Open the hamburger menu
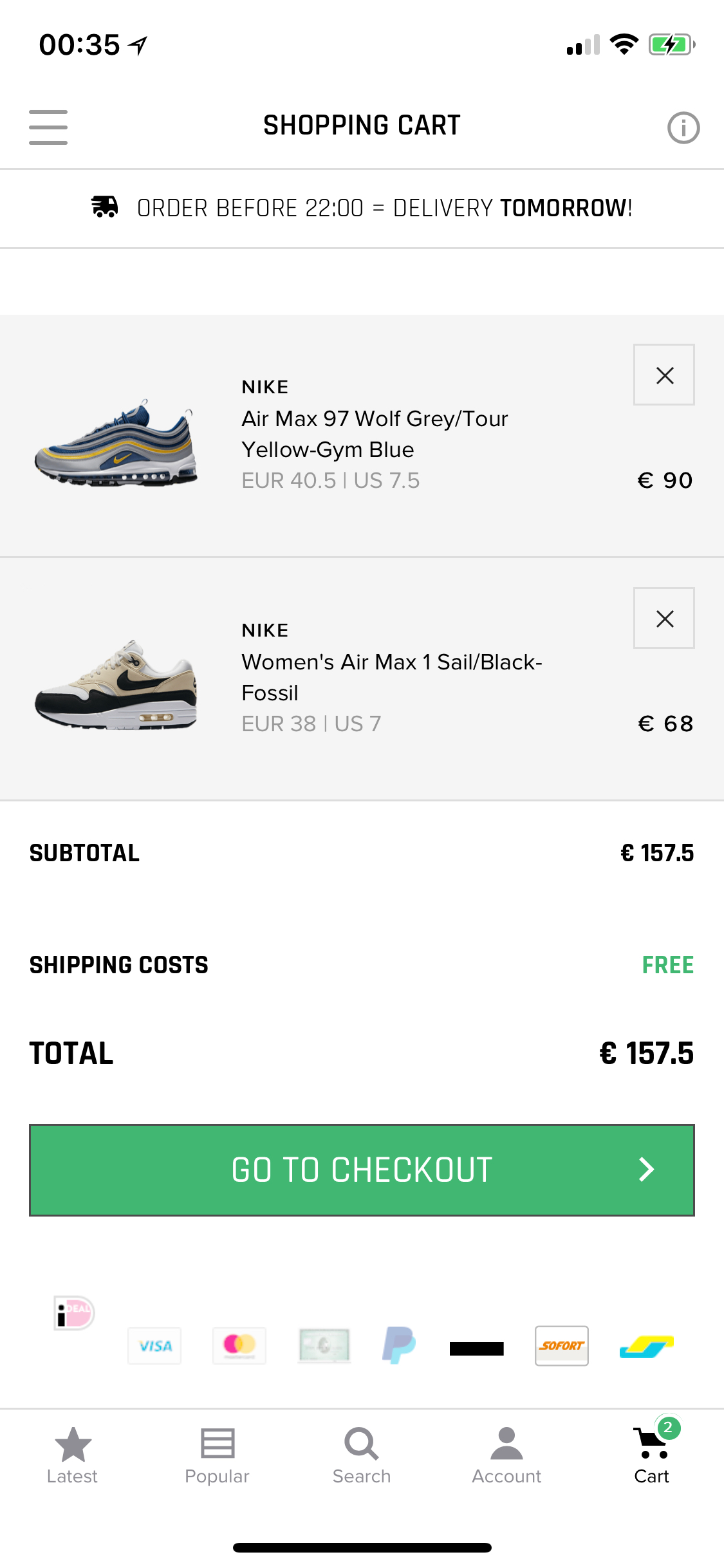The height and width of the screenshot is (1568, 724). tap(48, 127)
